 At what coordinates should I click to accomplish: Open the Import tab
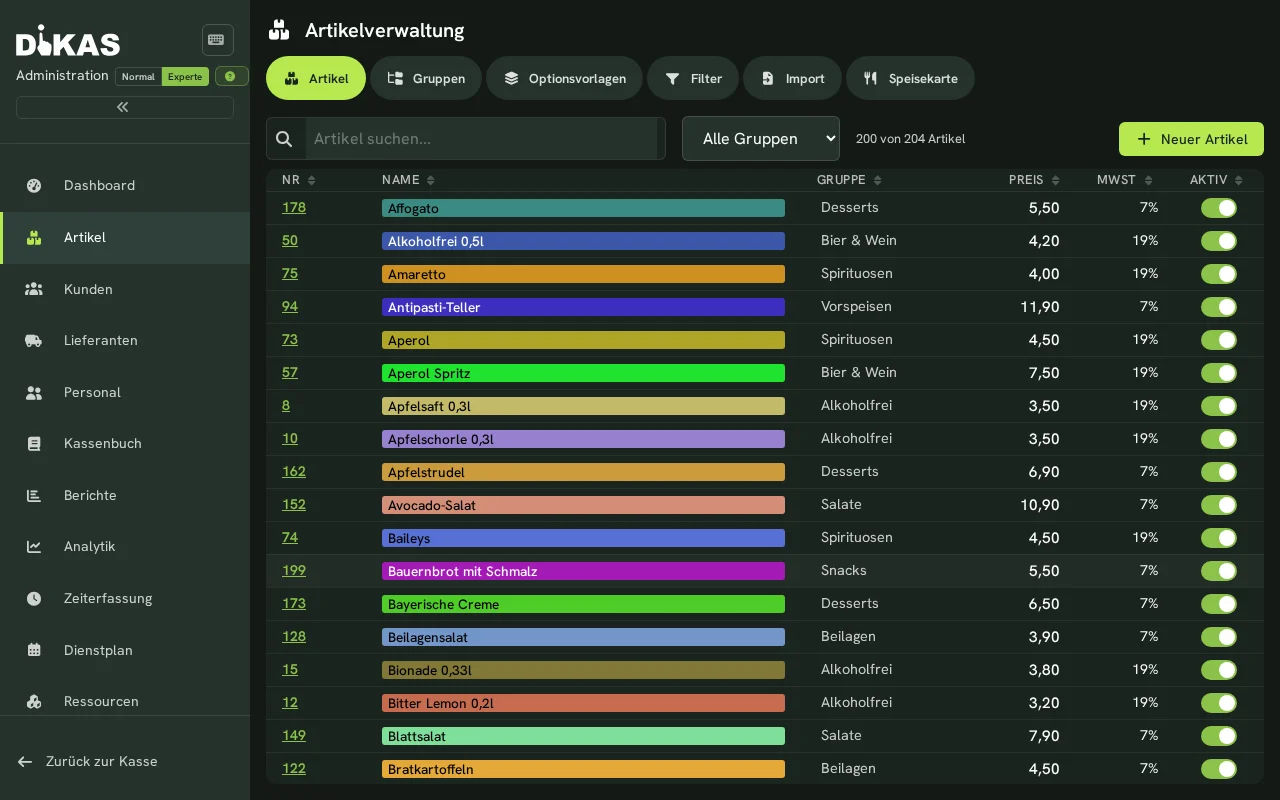coord(792,78)
